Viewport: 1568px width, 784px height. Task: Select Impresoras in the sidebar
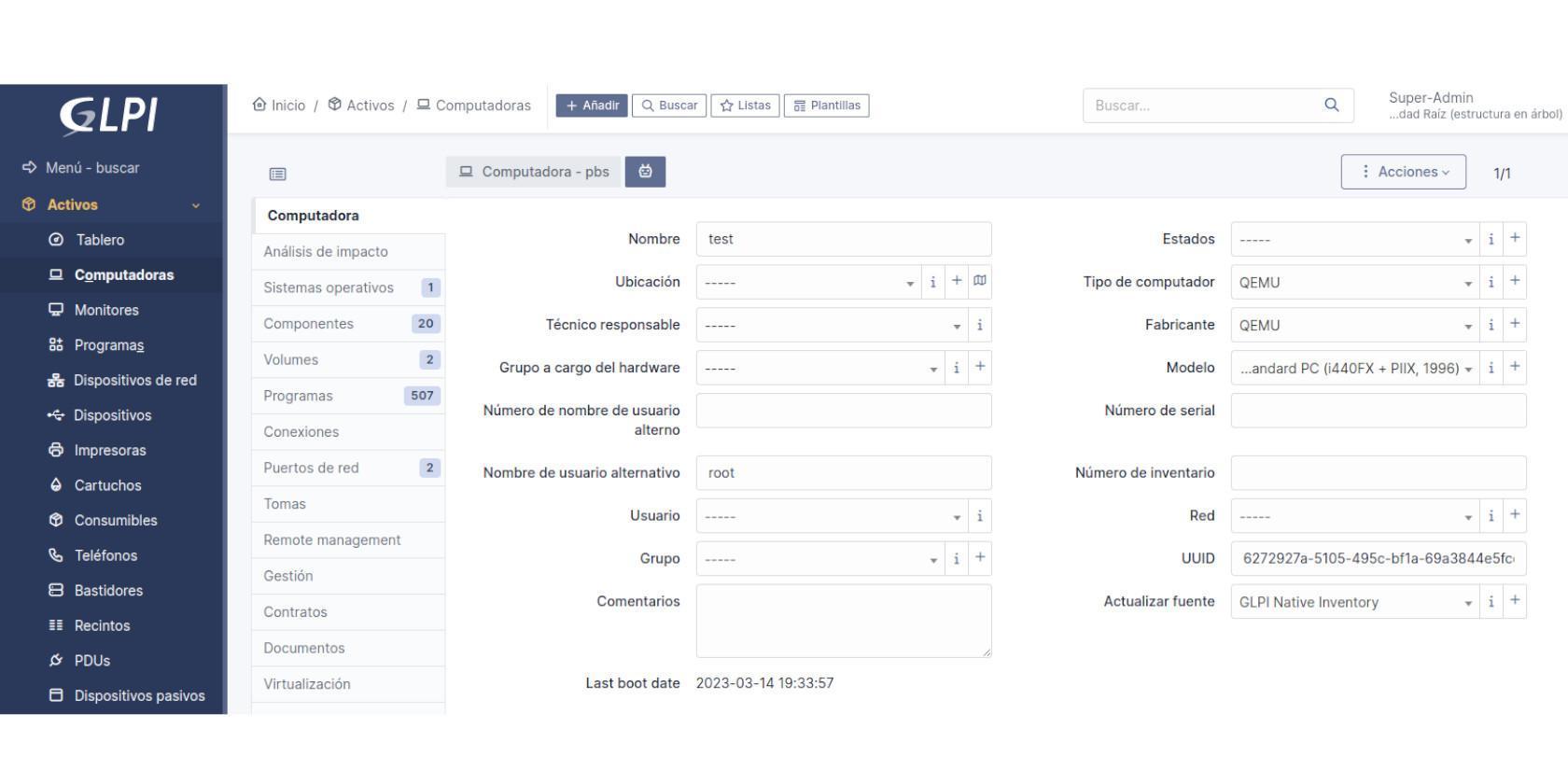tap(110, 450)
